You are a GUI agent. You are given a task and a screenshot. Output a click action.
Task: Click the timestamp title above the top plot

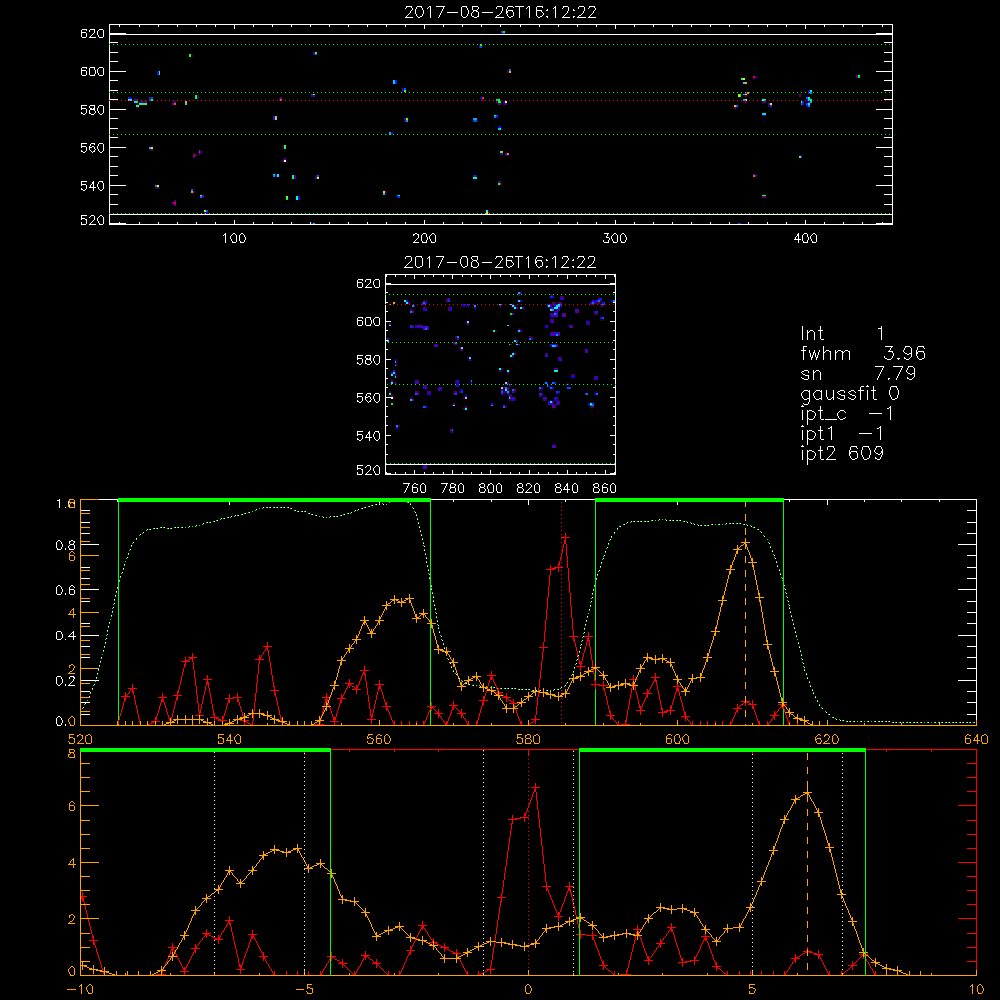500,12
